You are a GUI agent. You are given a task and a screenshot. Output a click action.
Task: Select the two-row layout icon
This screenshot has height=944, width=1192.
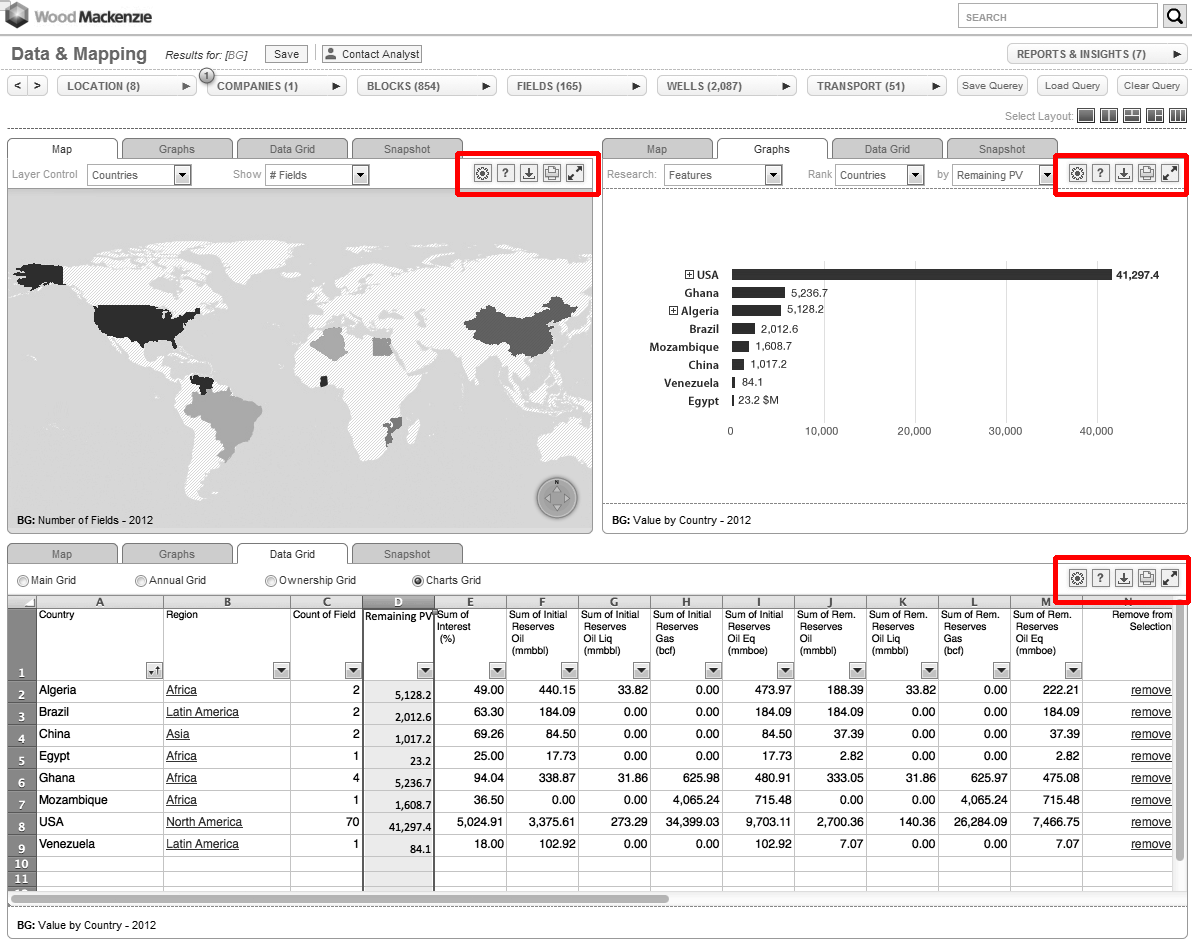(1132, 116)
